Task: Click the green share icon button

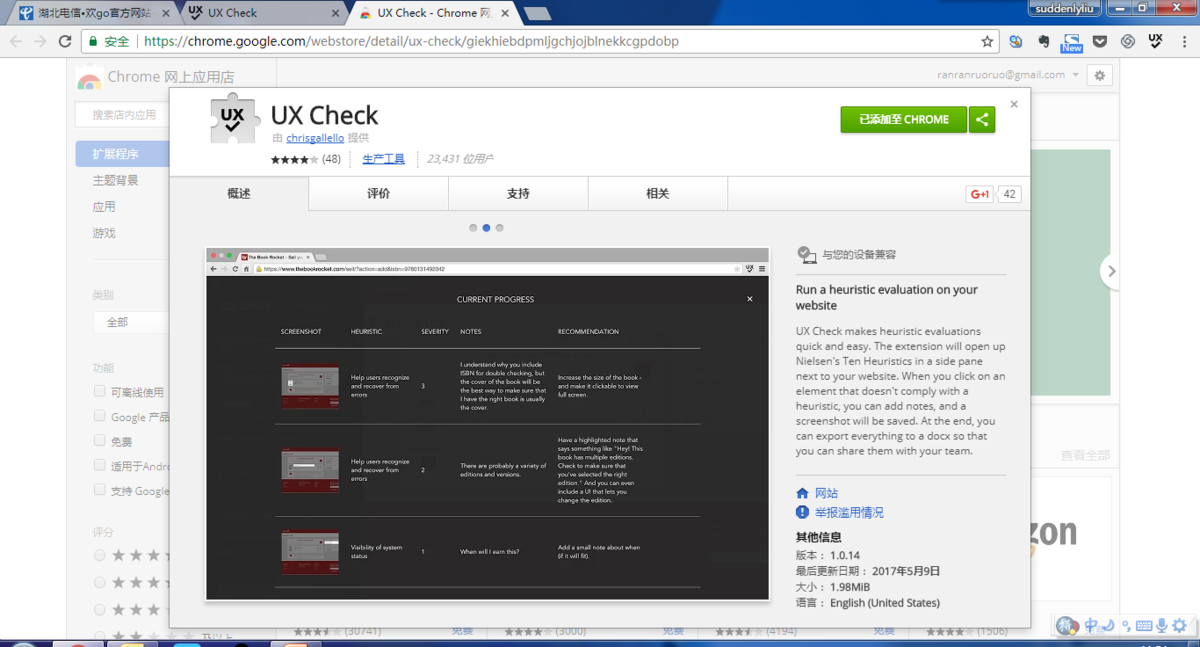Action: 982,119
